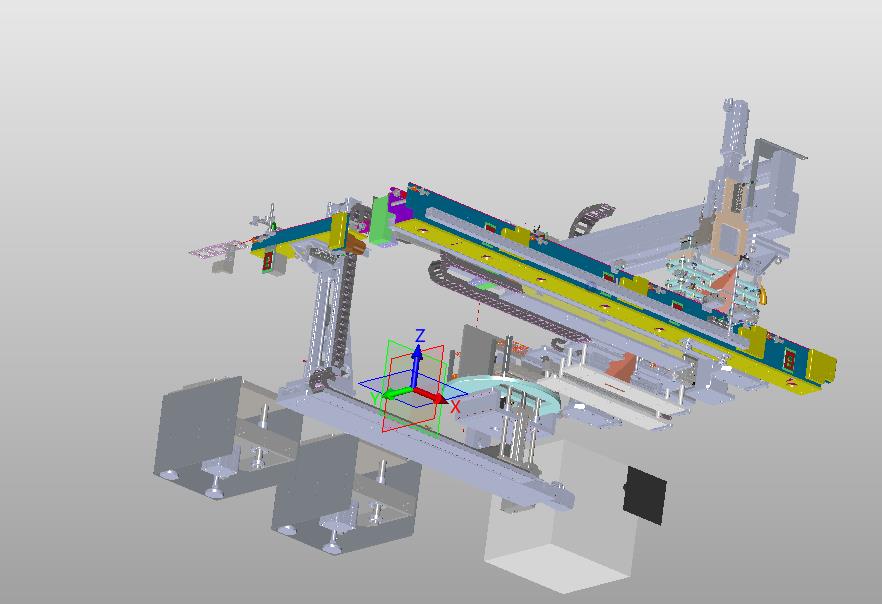Screen dimensions: 882x604
Task: Select the red X axis arrow of triad
Action: click(x=431, y=395)
